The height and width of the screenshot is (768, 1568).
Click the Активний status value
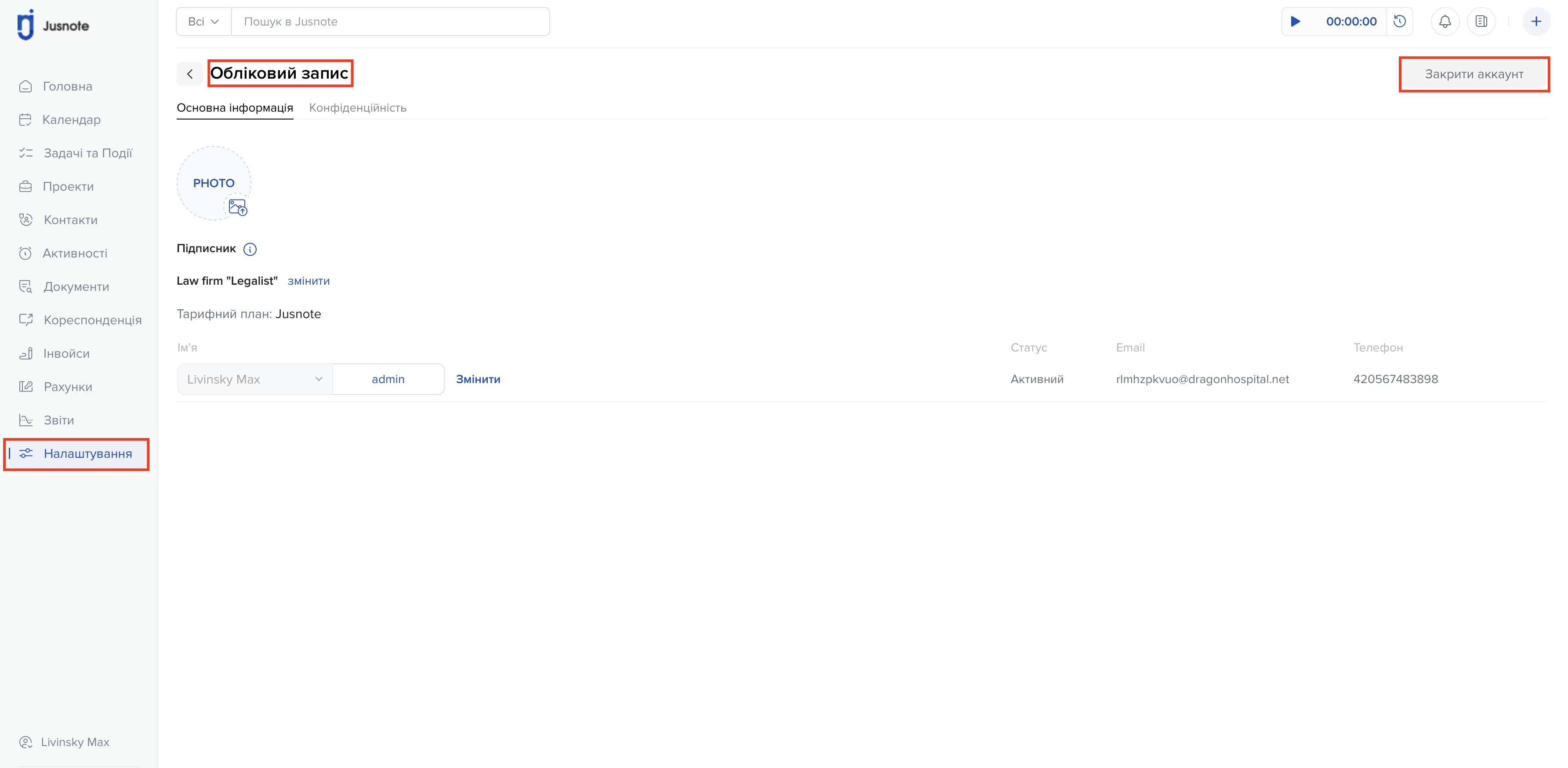1037,379
